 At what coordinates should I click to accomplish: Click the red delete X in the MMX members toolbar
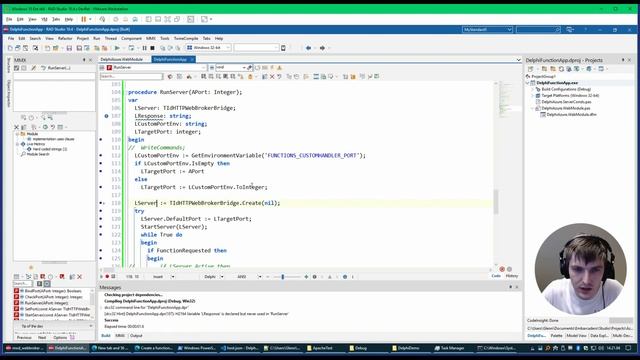80,277
